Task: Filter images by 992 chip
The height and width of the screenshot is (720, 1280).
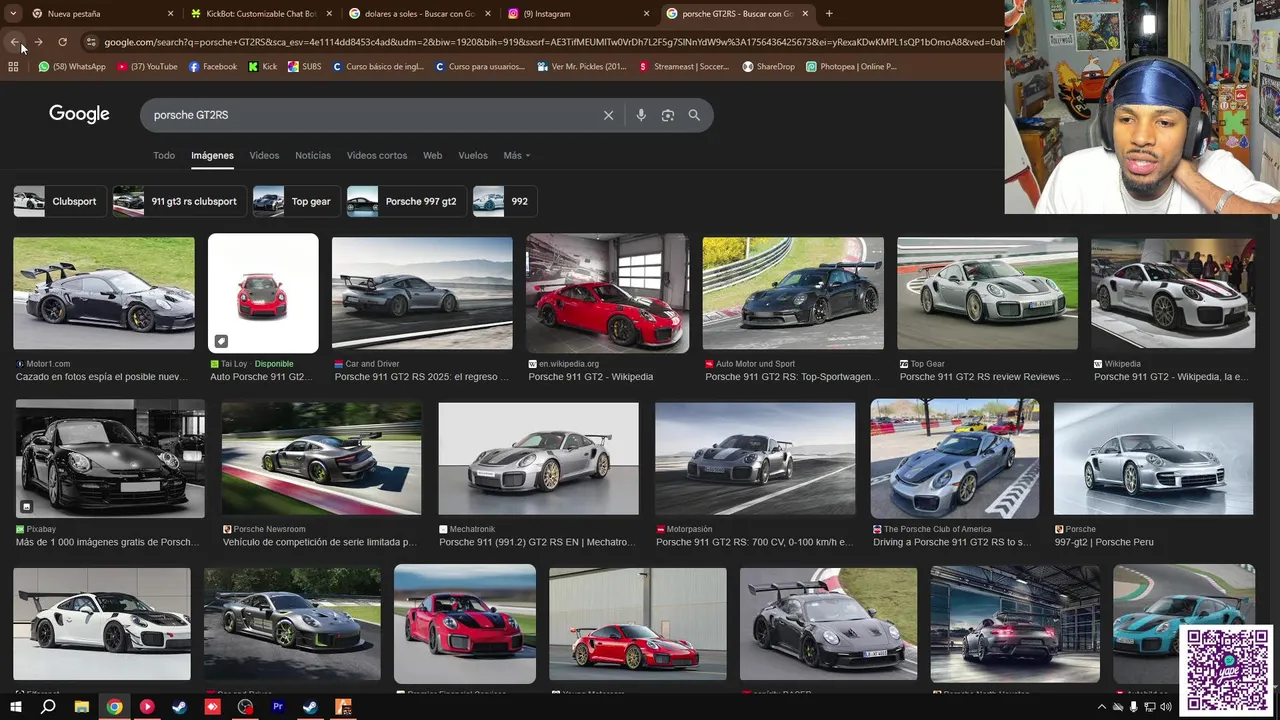Action: pyautogui.click(x=504, y=201)
